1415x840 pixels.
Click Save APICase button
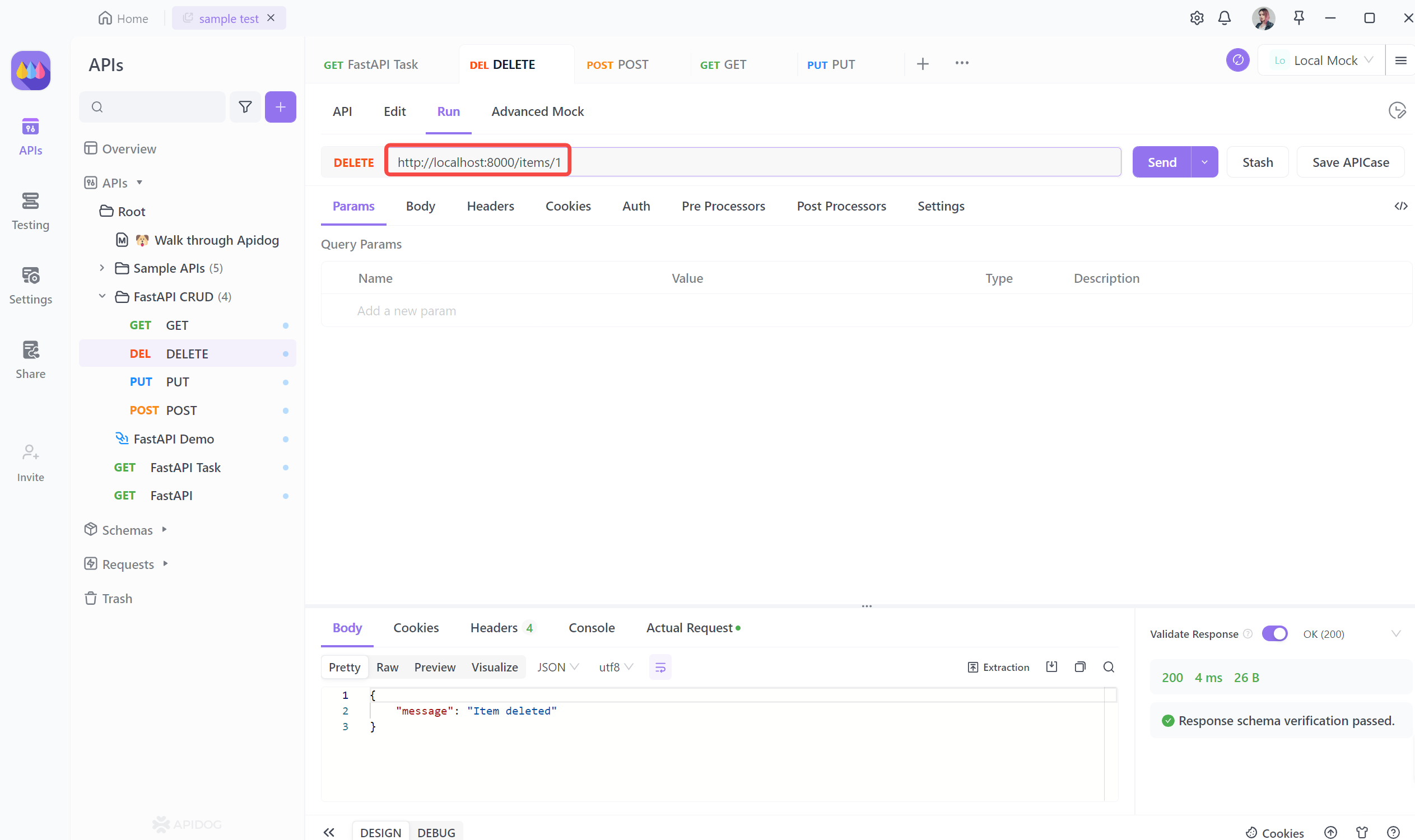[1350, 162]
